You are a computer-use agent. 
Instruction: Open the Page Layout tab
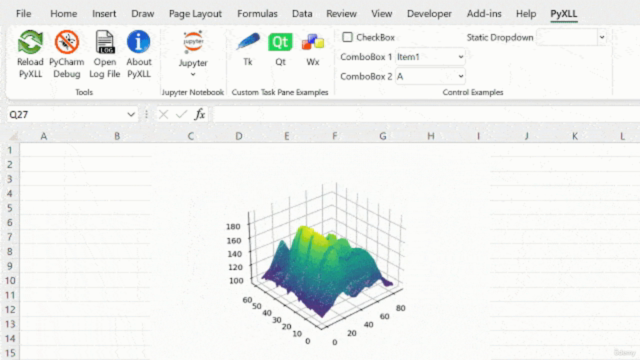[x=195, y=13]
